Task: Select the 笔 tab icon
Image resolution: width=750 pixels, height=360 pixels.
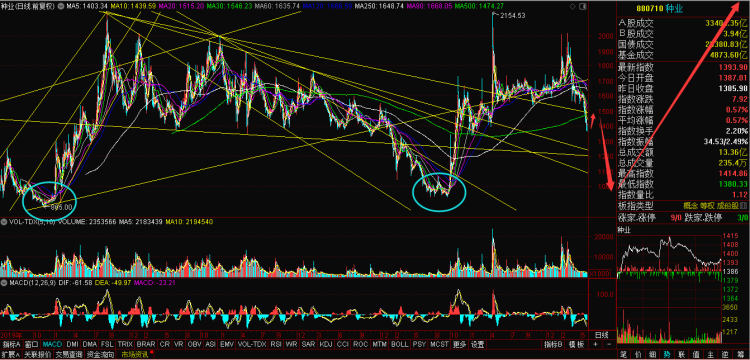Action: click(x=624, y=354)
